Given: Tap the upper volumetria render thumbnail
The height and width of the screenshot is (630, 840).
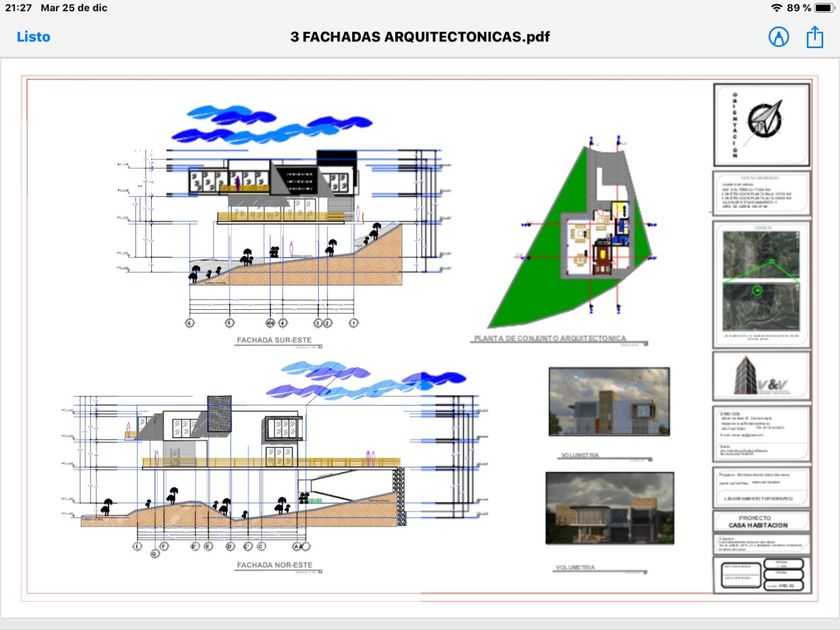Looking at the screenshot, I should coord(609,401).
